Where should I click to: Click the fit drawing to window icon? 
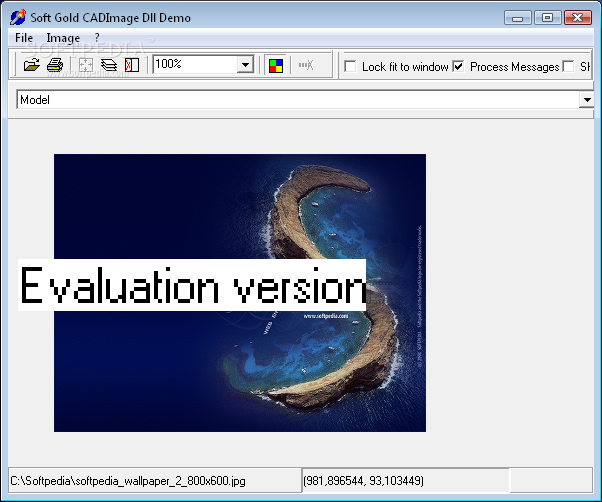point(86,65)
